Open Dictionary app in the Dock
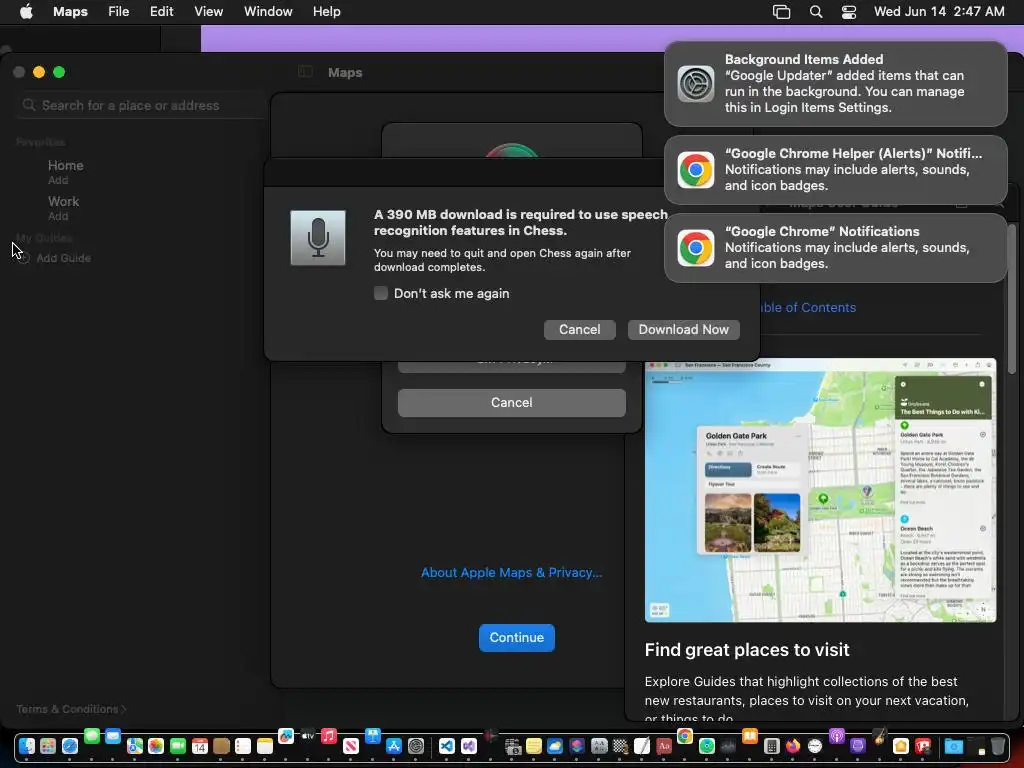This screenshot has height=768, width=1024. [x=664, y=746]
